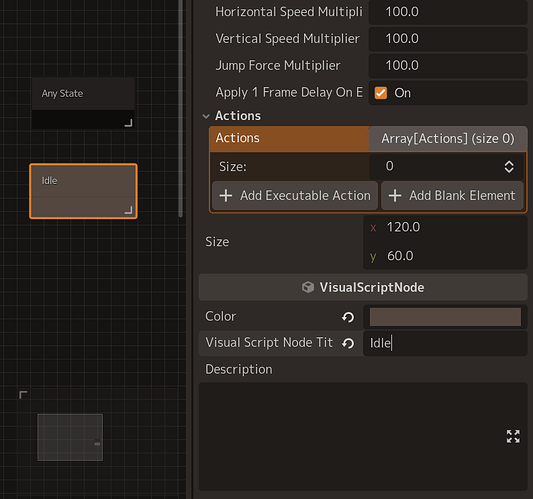Click the minimap corner handle icon
Image resolution: width=533 pixels, height=499 pixels.
pos(23,395)
